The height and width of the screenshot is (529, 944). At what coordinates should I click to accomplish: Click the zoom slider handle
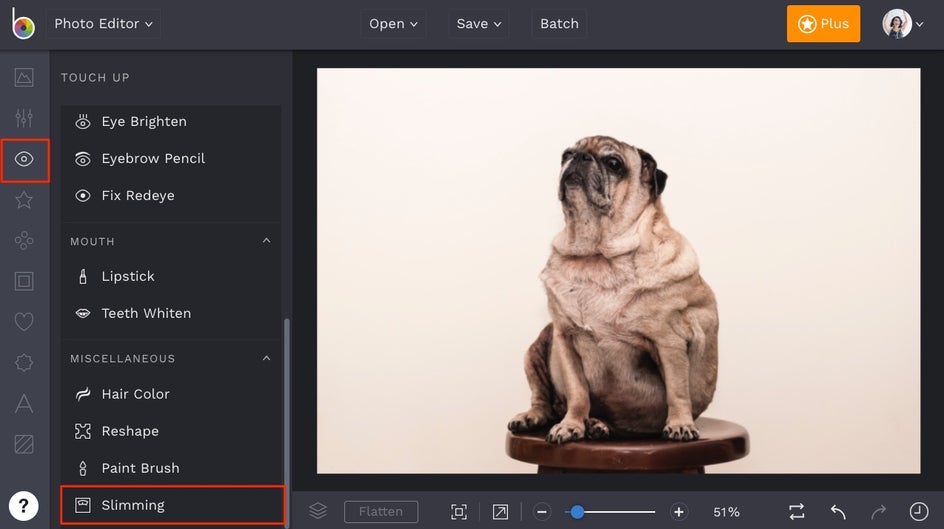(x=577, y=512)
